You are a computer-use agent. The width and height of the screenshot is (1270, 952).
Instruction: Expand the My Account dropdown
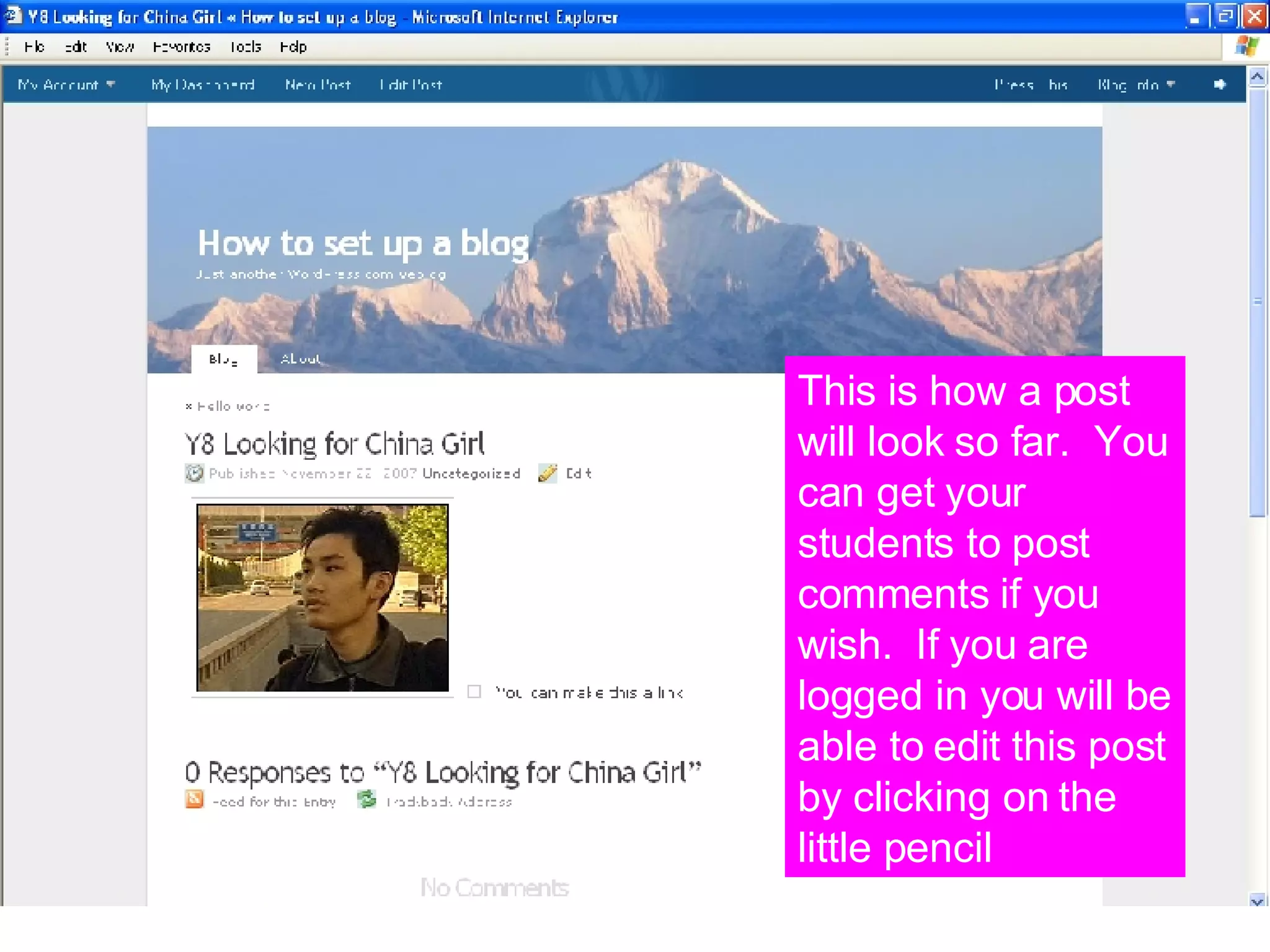(66, 84)
